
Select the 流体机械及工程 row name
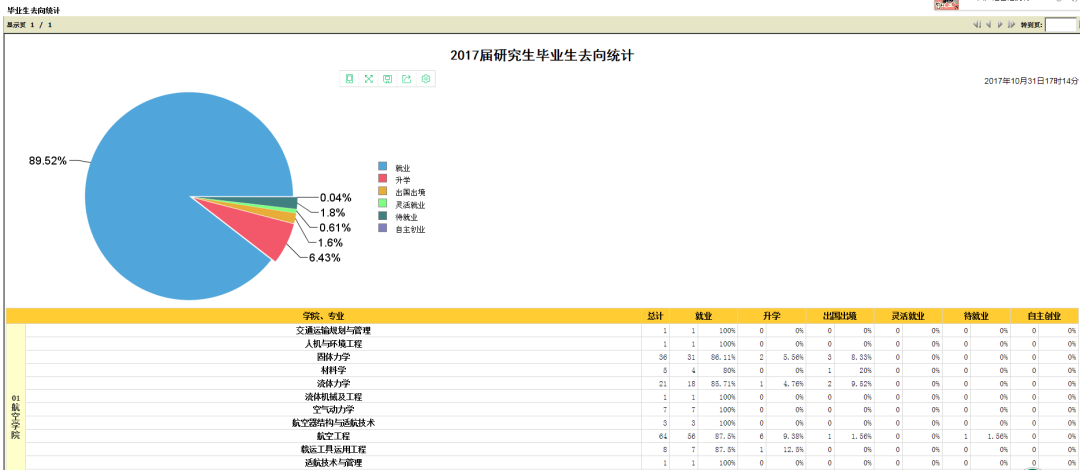(x=333, y=397)
